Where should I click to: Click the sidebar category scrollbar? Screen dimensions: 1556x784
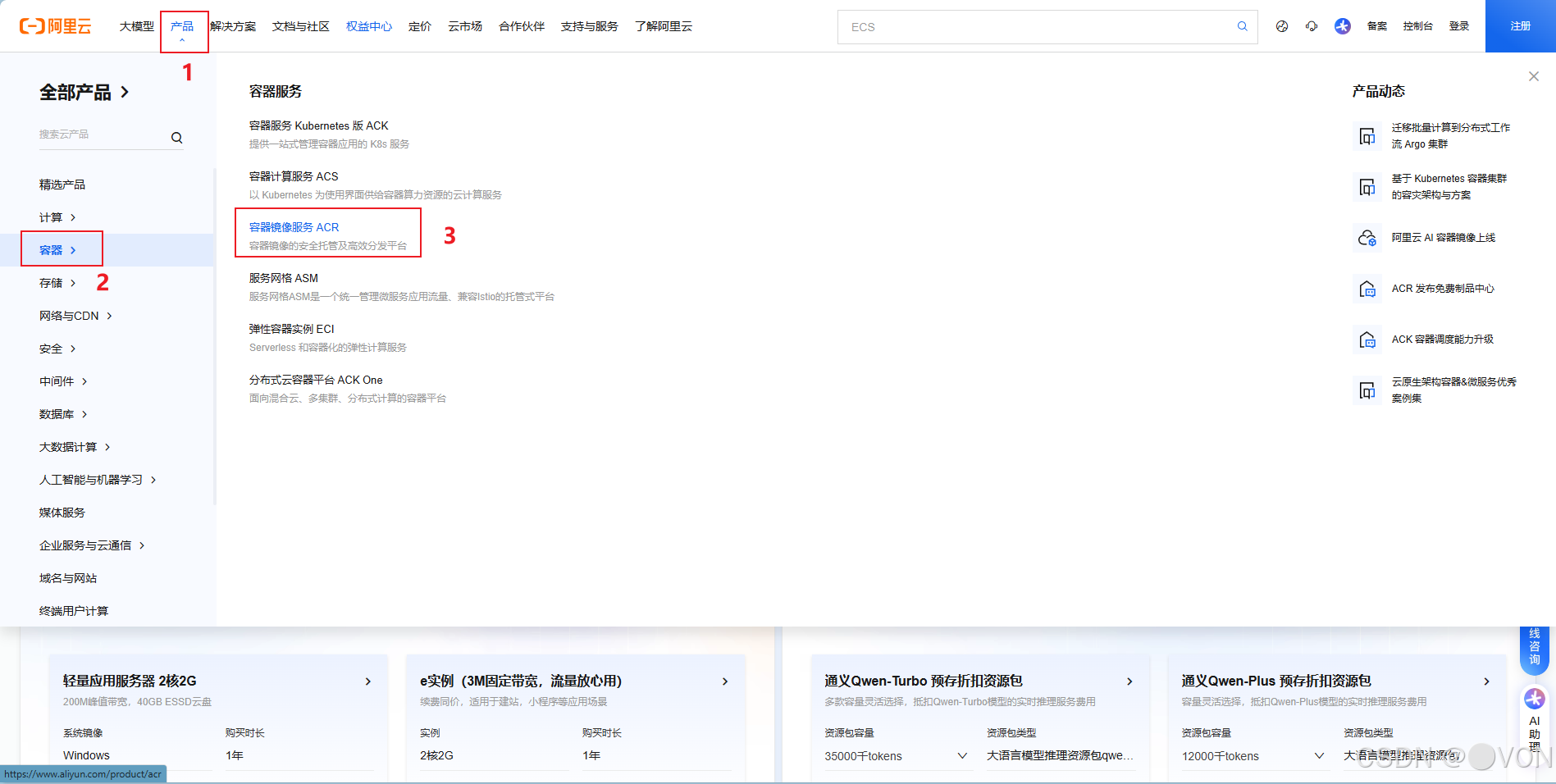coord(215,336)
